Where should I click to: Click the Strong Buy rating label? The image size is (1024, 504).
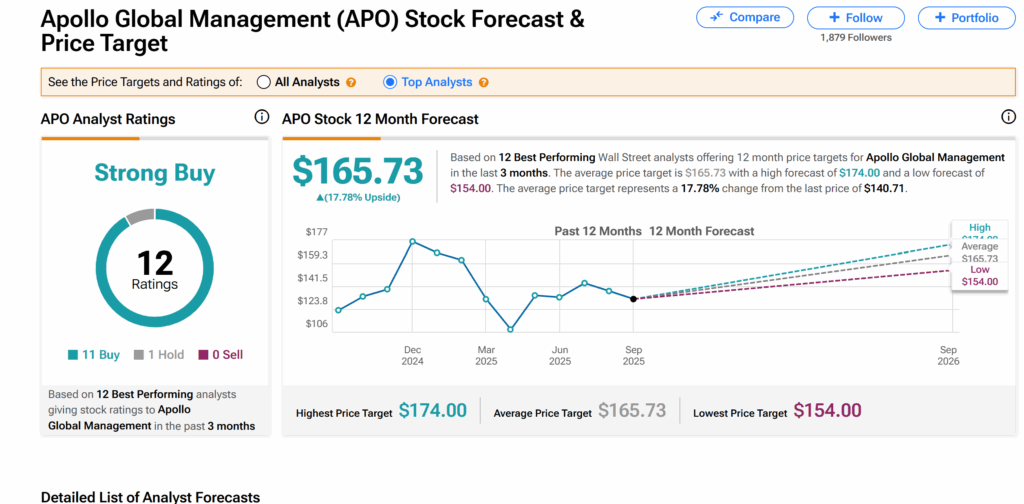point(155,173)
